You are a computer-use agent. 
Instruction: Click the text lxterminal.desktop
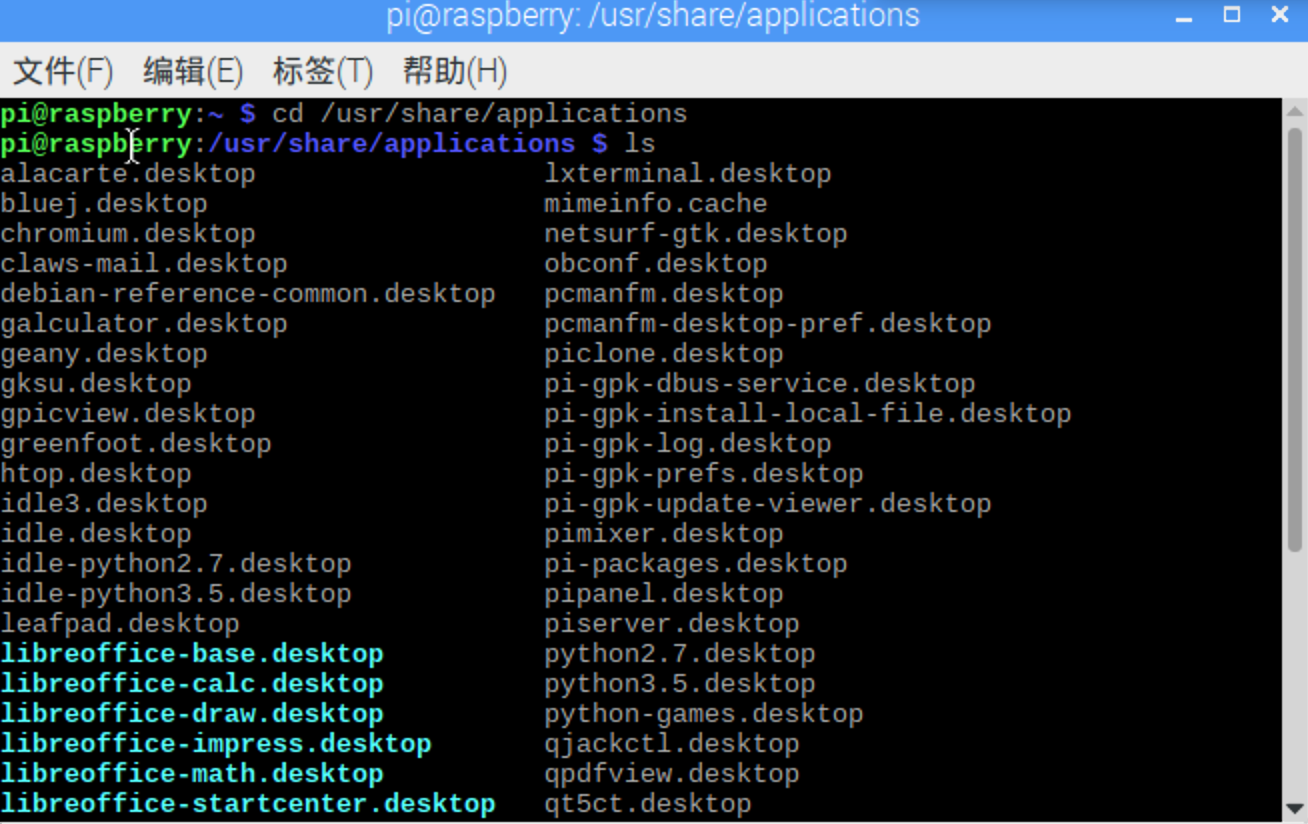[688, 174]
